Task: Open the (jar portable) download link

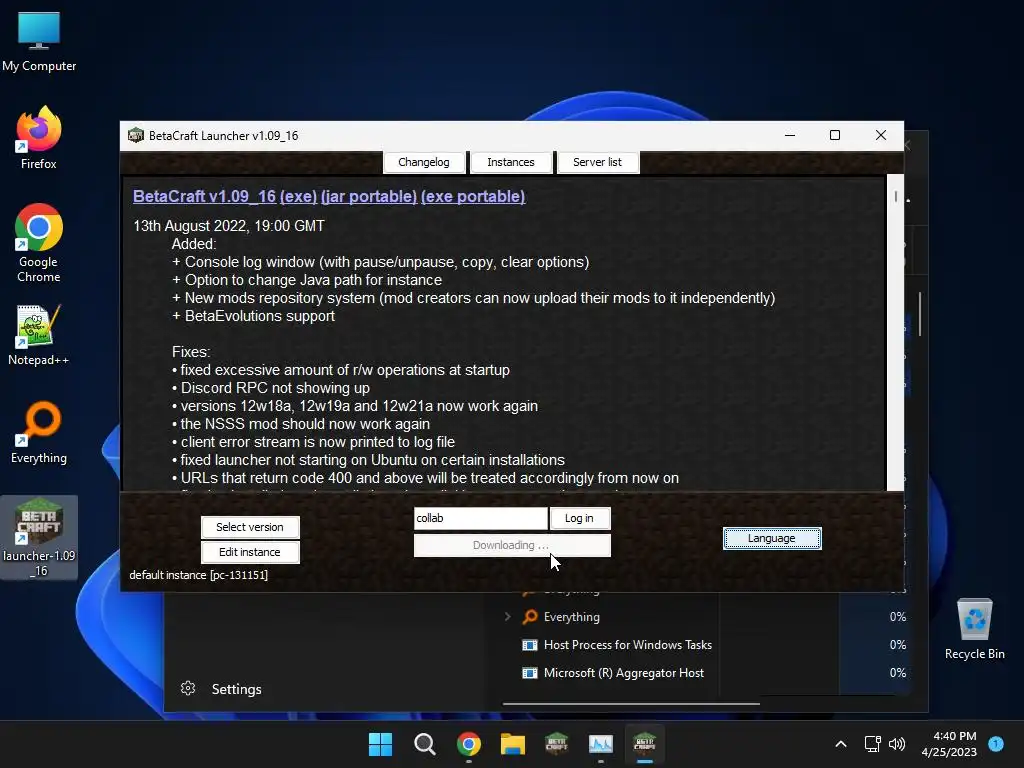Action: click(369, 197)
